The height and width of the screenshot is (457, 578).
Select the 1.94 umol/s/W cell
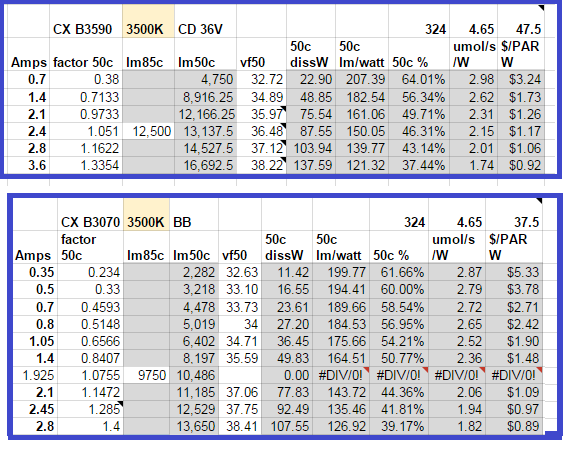click(x=457, y=409)
